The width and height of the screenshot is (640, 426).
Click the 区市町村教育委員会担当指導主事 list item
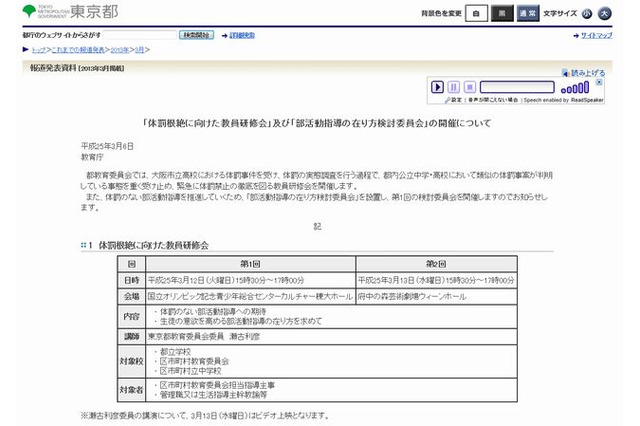(x=217, y=385)
